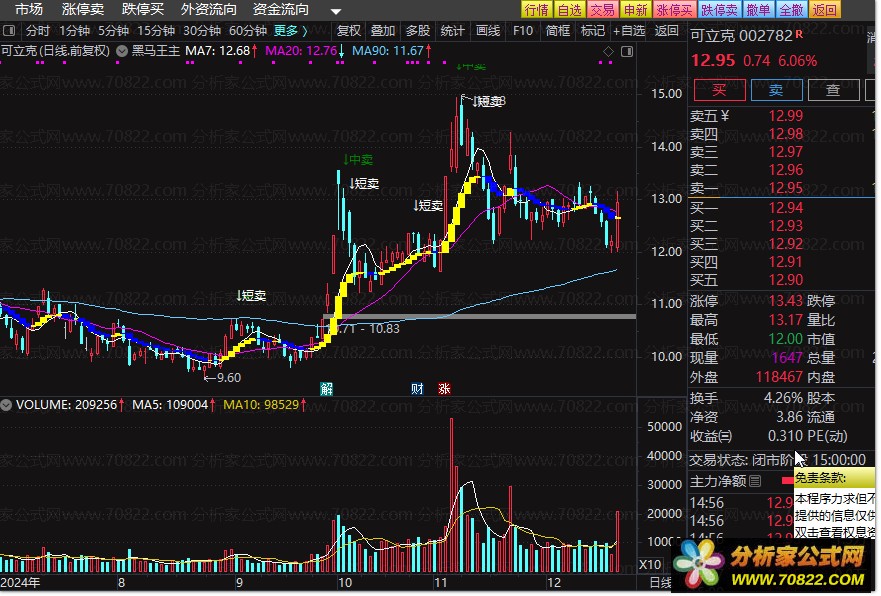Click the orange 返回 button
Image resolution: width=881 pixels, height=596 pixels.
coord(825,10)
